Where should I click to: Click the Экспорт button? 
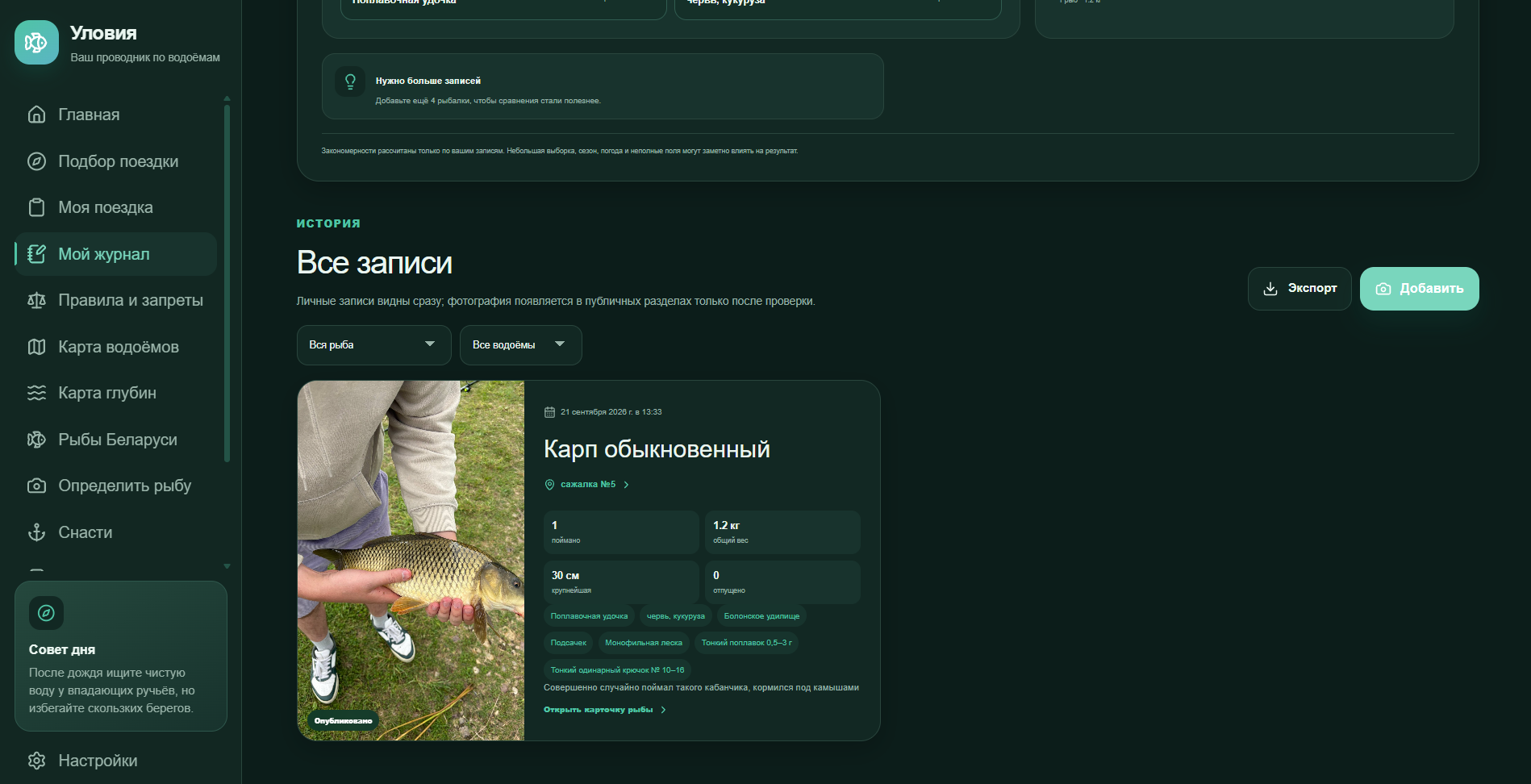1299,289
